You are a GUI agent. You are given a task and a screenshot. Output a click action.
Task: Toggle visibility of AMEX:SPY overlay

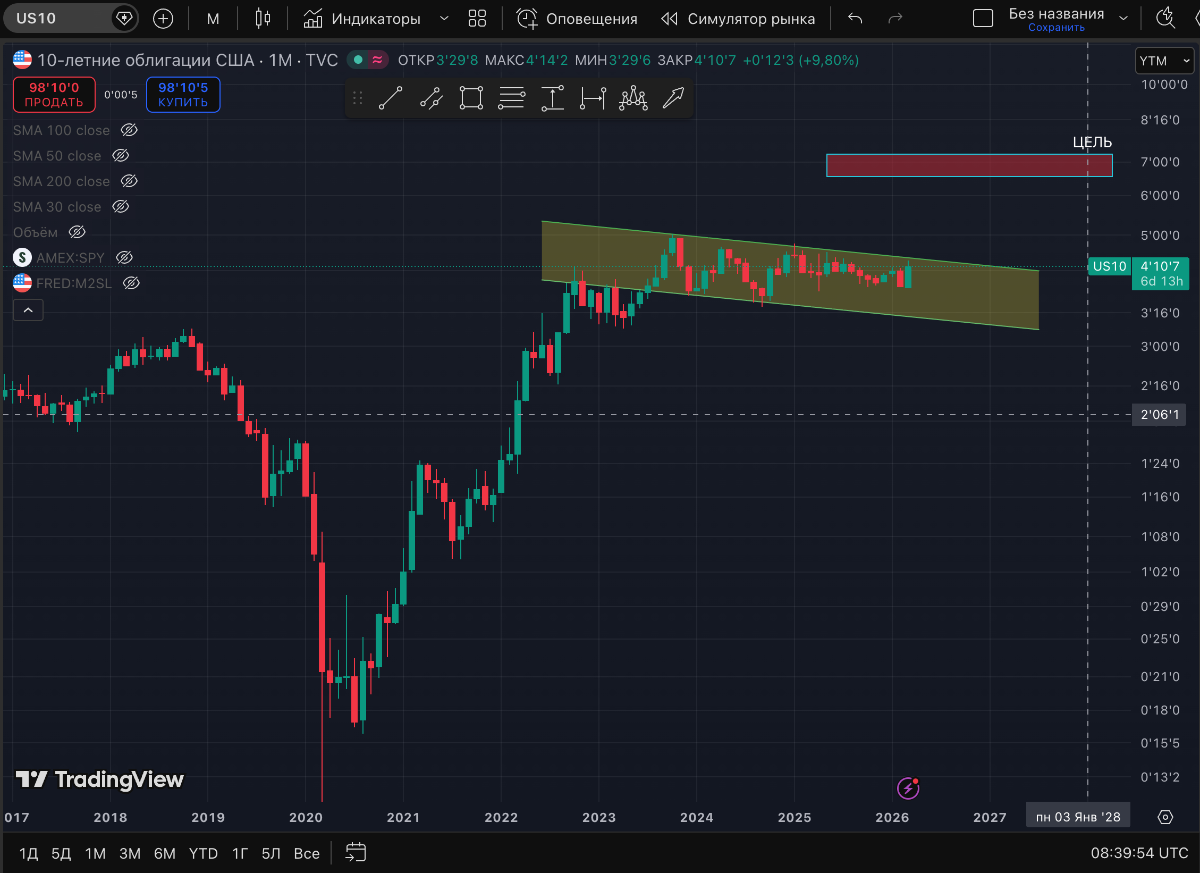(x=124, y=258)
